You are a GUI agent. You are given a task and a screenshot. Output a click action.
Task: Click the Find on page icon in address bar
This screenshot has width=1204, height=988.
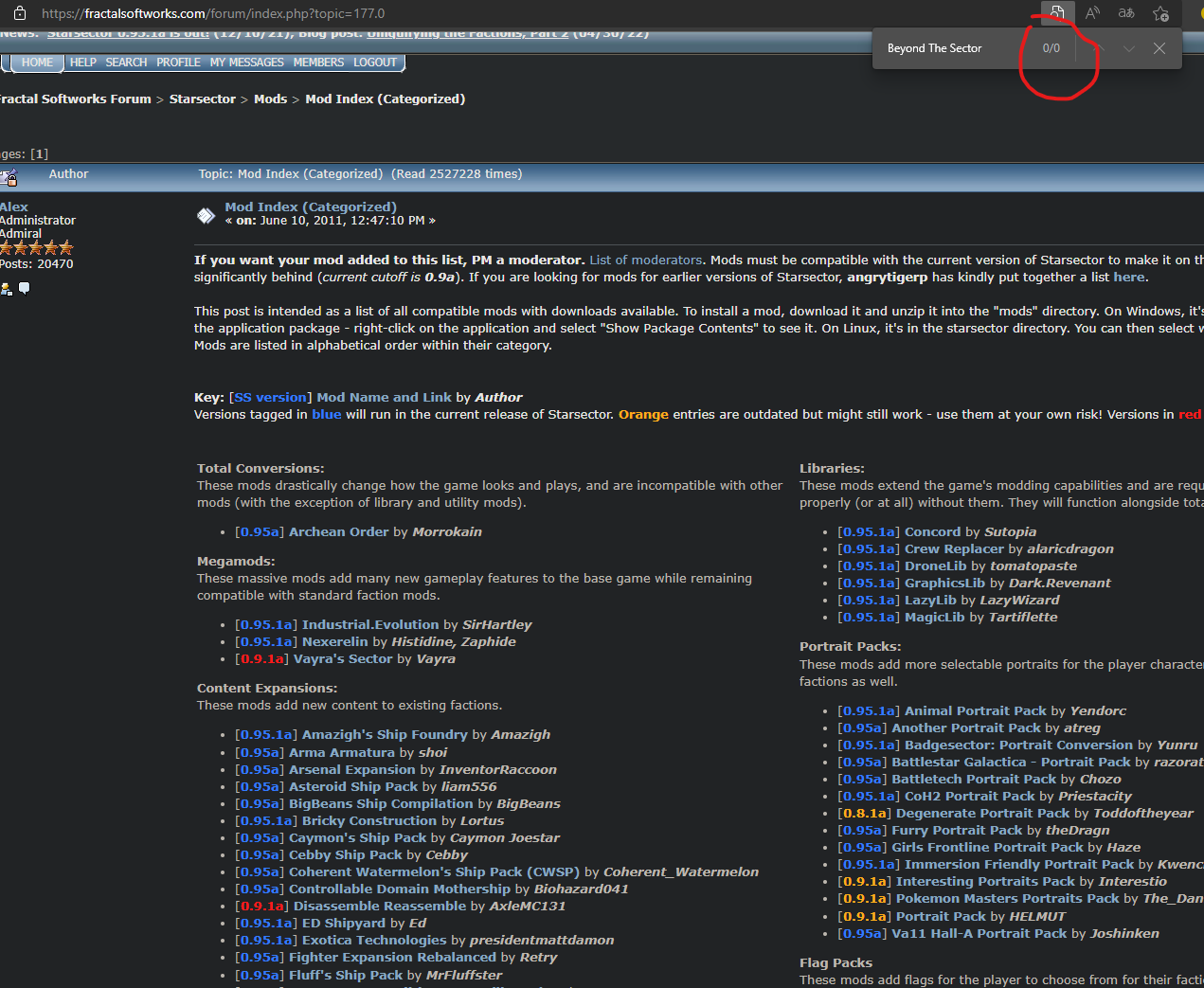click(1056, 13)
